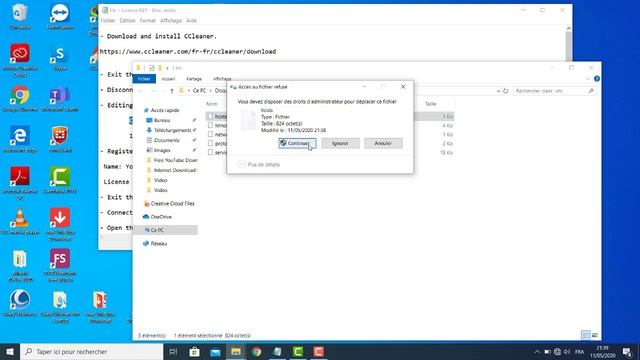The image size is (640, 360).
Task: Open the notification center icon
Action: pyautogui.click(x=627, y=352)
